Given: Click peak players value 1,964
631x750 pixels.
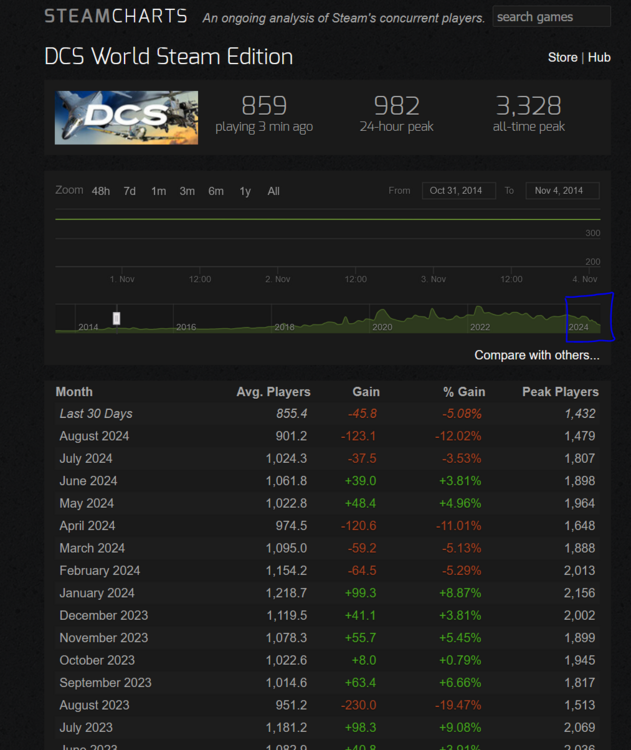Looking at the screenshot, I should point(579,504).
